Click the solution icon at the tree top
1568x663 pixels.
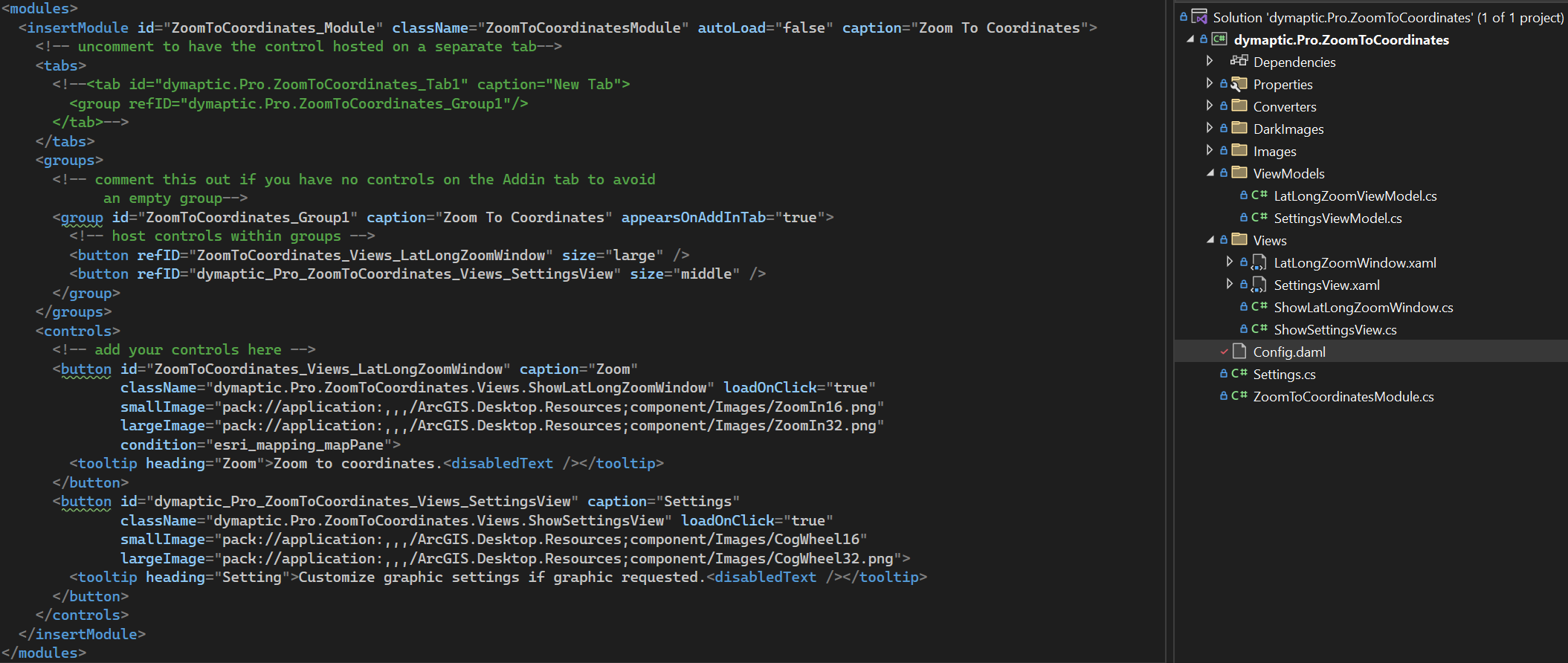(1198, 16)
